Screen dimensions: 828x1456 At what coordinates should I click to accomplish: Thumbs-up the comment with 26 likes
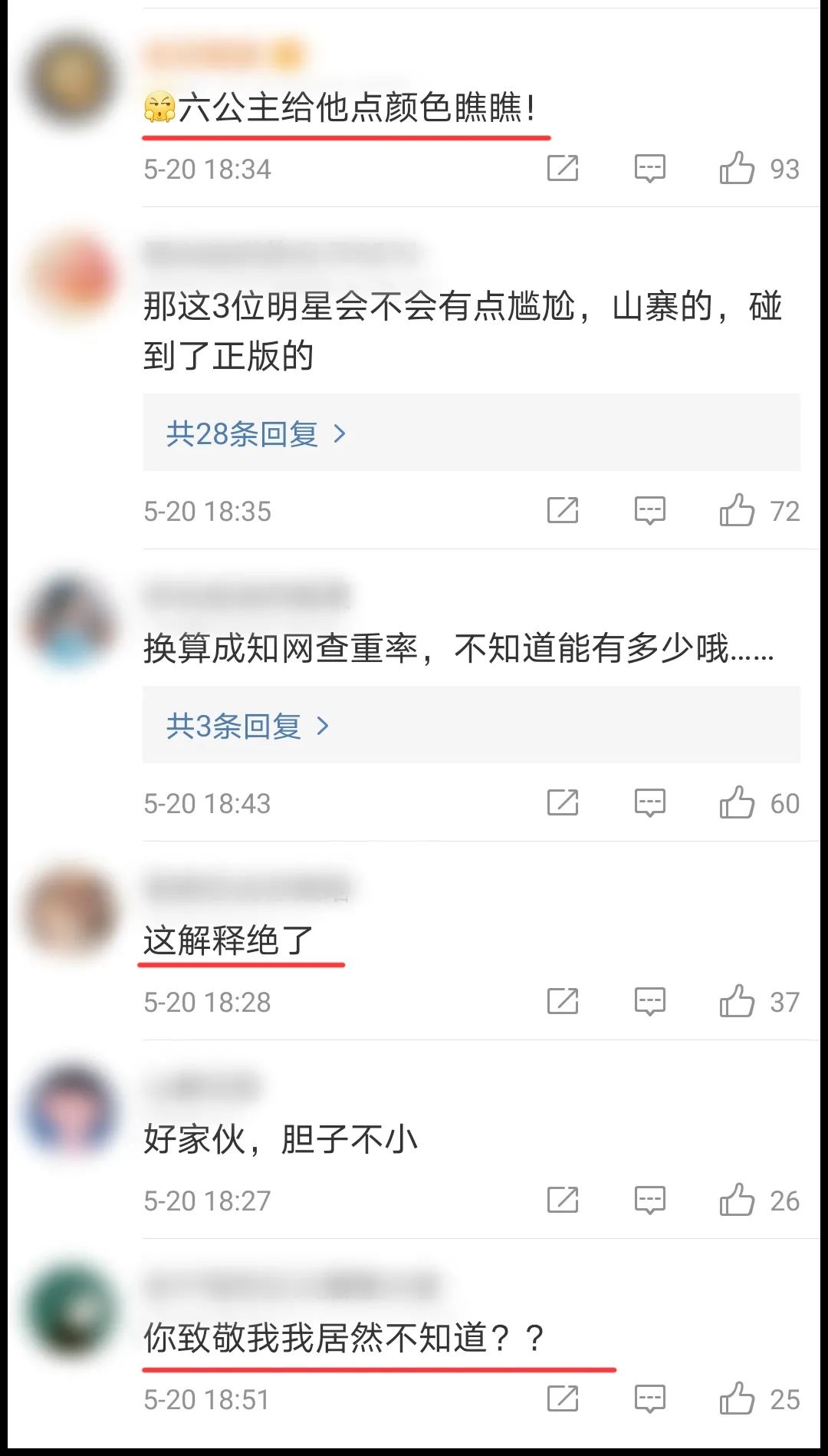click(x=737, y=1200)
